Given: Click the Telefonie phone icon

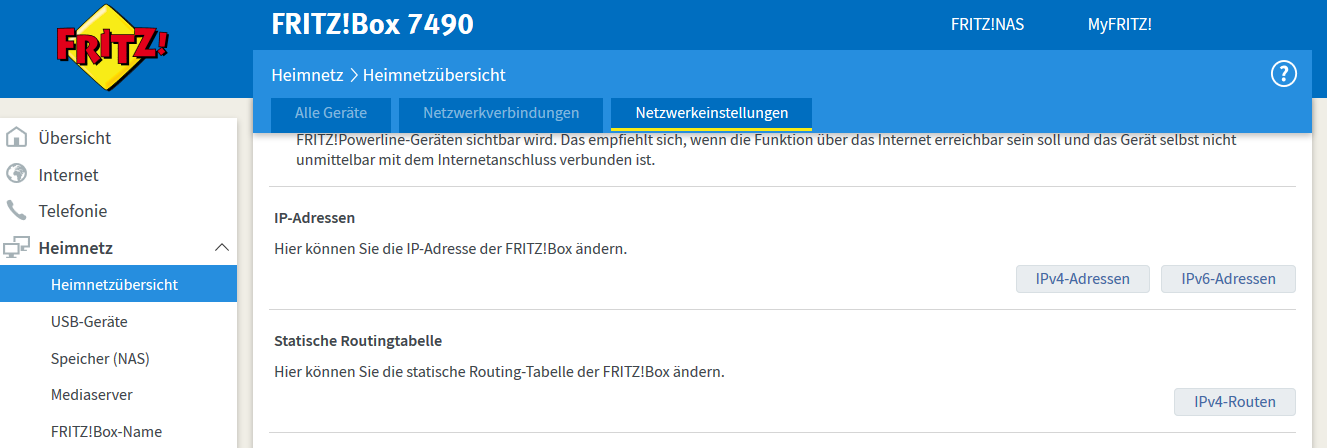Looking at the screenshot, I should (x=17, y=211).
